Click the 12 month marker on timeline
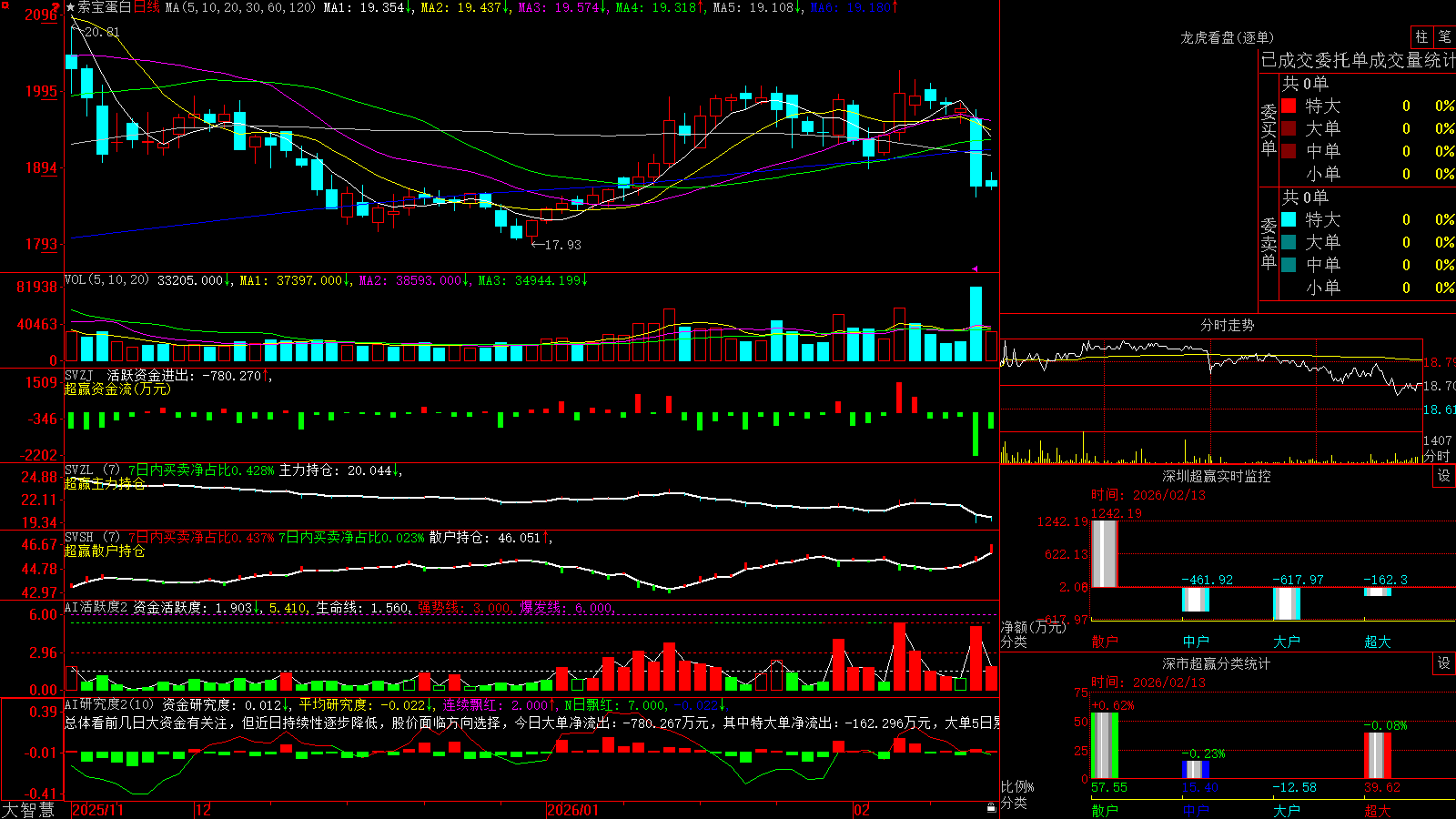The image size is (1456, 819). point(204,810)
